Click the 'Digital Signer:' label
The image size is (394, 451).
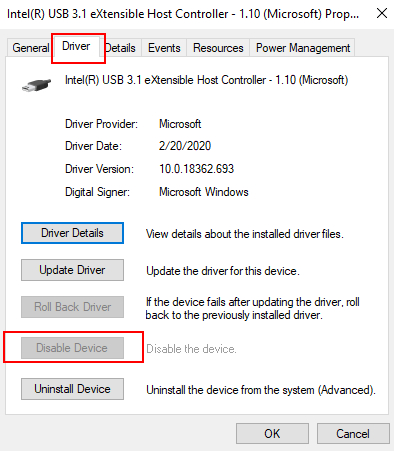pos(97,192)
